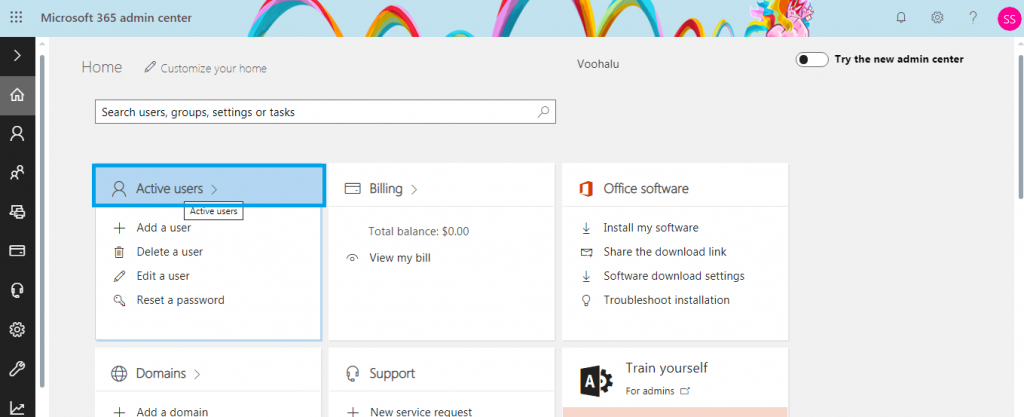Open View my bill

[400, 258]
